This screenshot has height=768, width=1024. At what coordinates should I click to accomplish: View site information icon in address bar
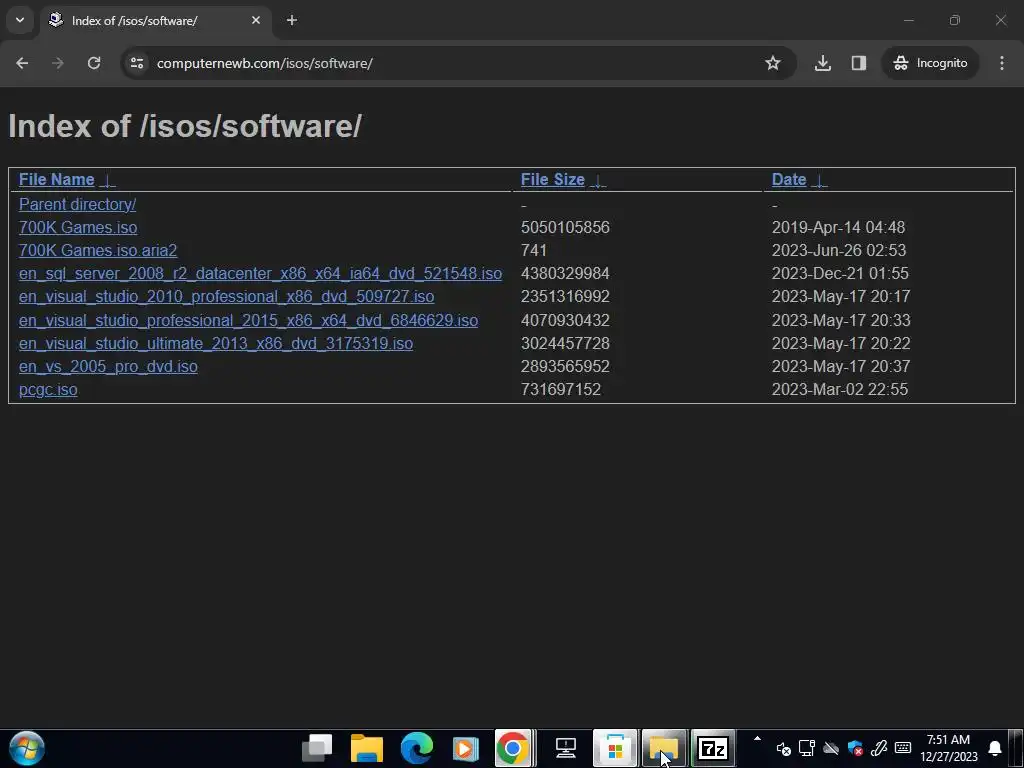[x=137, y=63]
